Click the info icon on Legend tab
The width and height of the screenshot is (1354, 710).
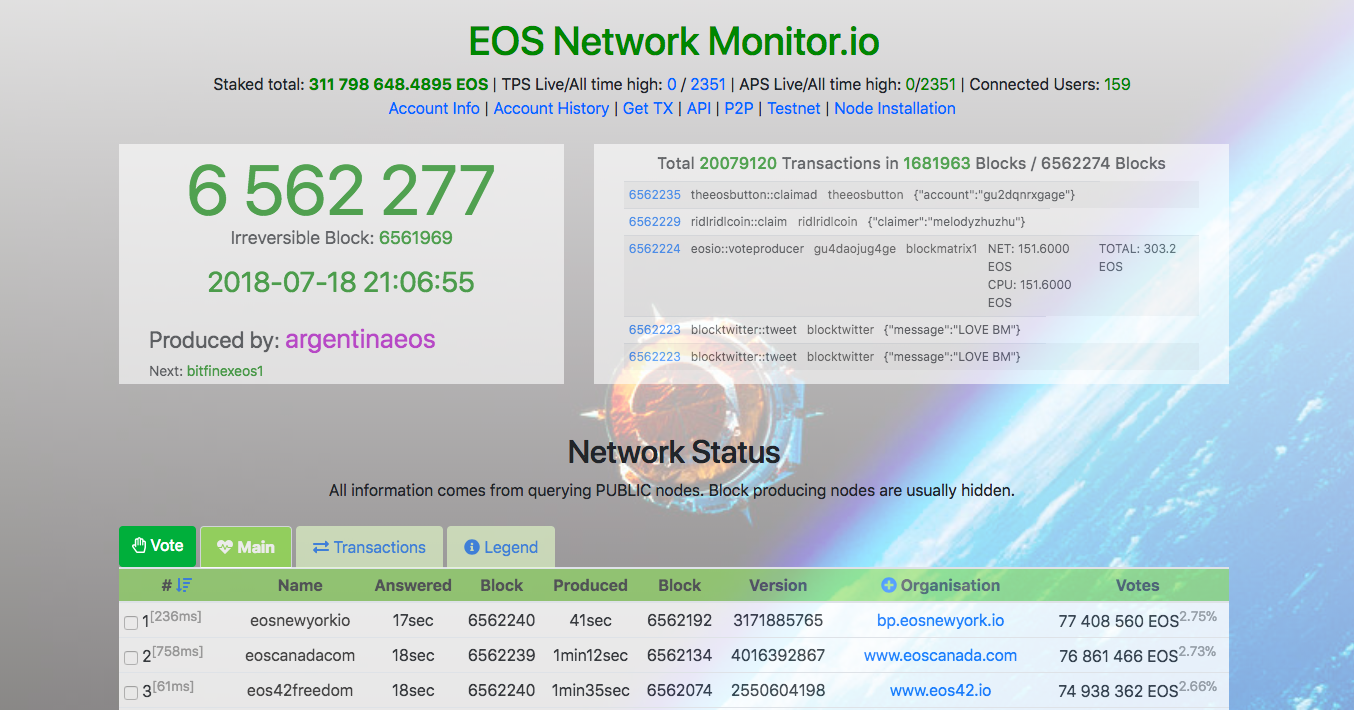472,547
